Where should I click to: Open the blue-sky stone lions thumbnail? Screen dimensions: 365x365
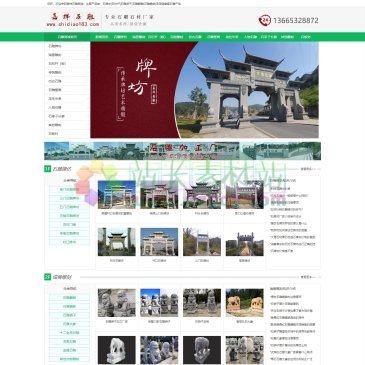(x=159, y=303)
